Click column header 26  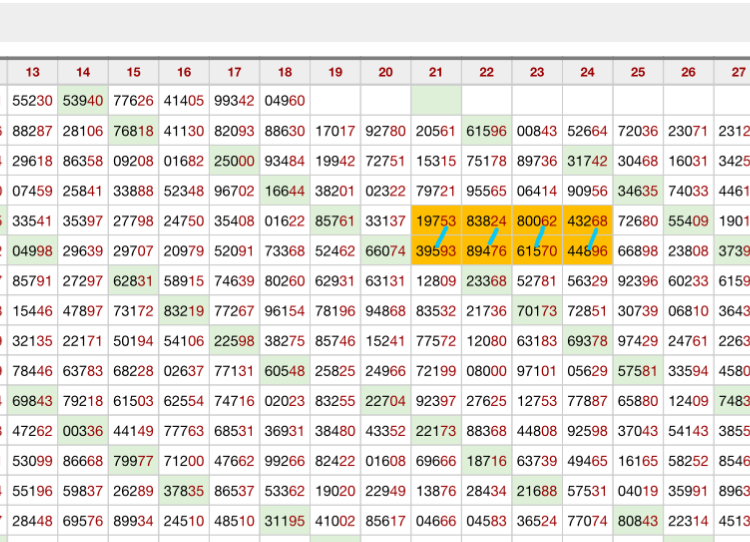coord(688,72)
